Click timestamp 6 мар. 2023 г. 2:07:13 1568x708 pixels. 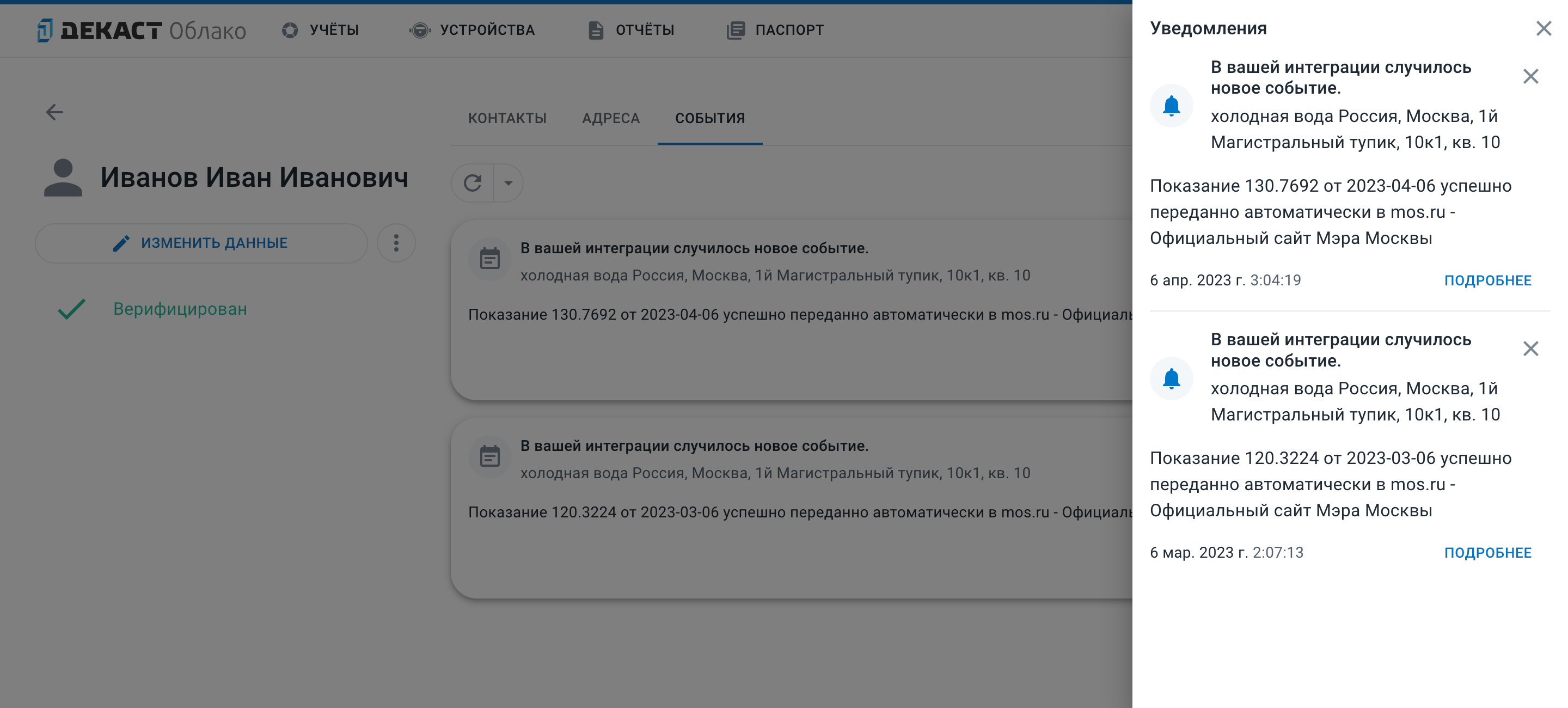pyautogui.click(x=1227, y=552)
